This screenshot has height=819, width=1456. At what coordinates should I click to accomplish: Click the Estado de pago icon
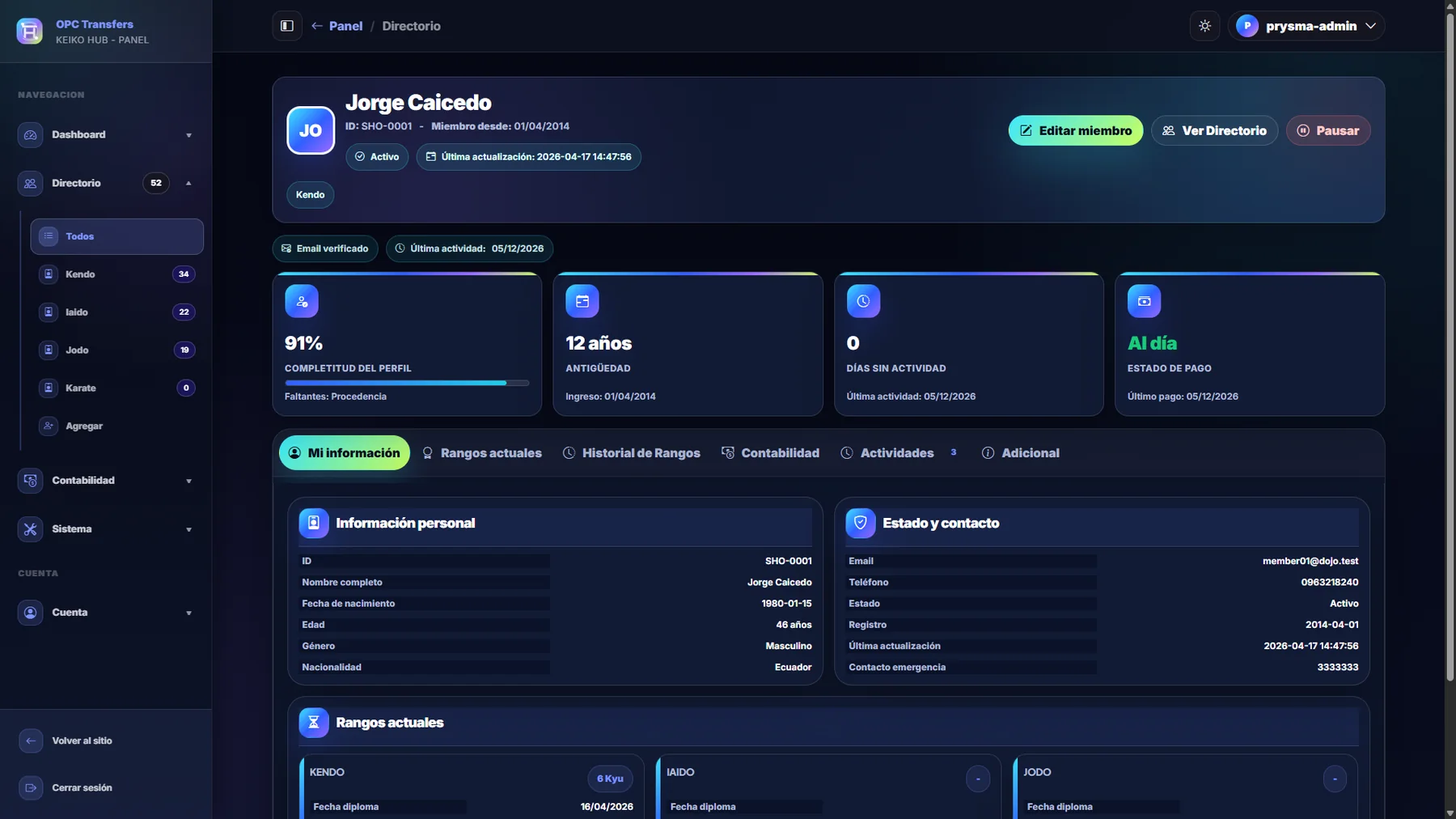(1144, 301)
